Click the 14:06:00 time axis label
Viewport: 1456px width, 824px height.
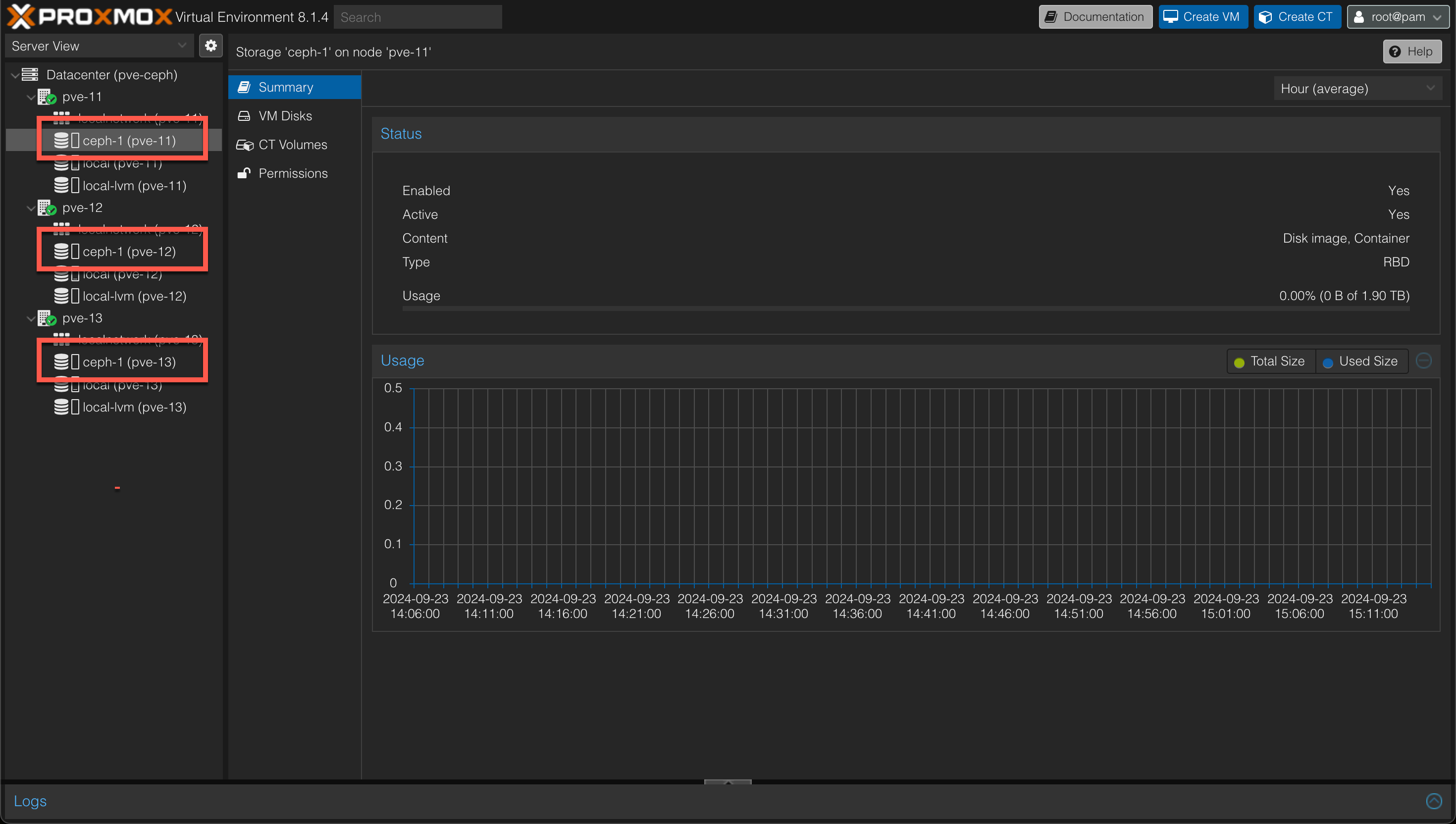coord(415,614)
